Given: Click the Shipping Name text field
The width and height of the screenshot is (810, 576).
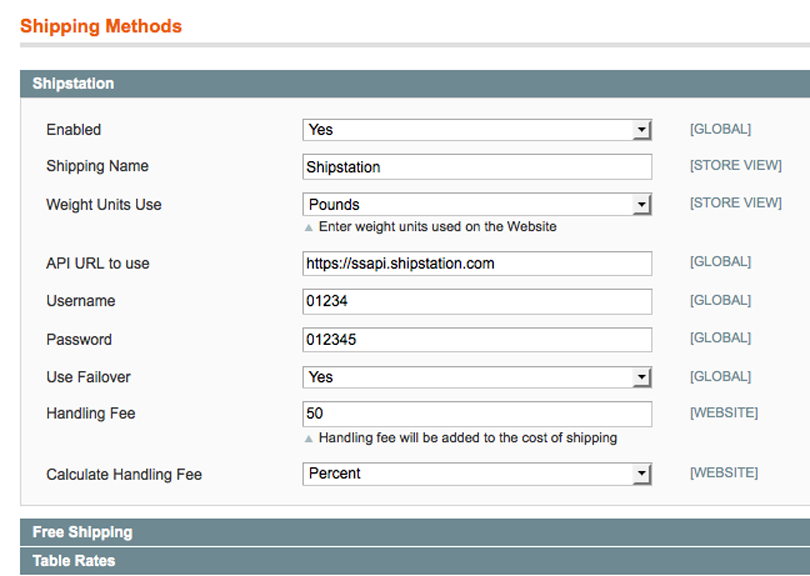Looking at the screenshot, I should point(477,167).
